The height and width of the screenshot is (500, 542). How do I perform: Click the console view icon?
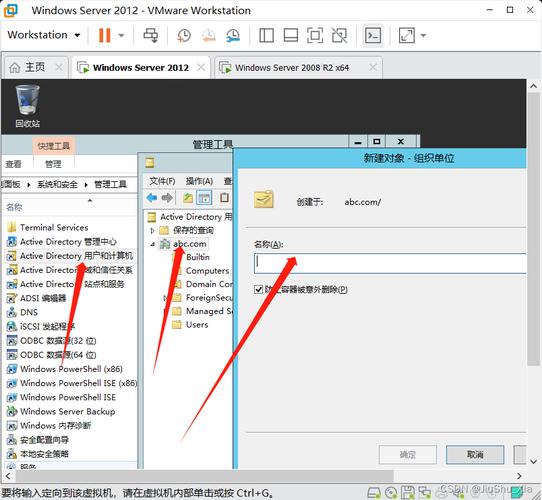click(x=373, y=35)
